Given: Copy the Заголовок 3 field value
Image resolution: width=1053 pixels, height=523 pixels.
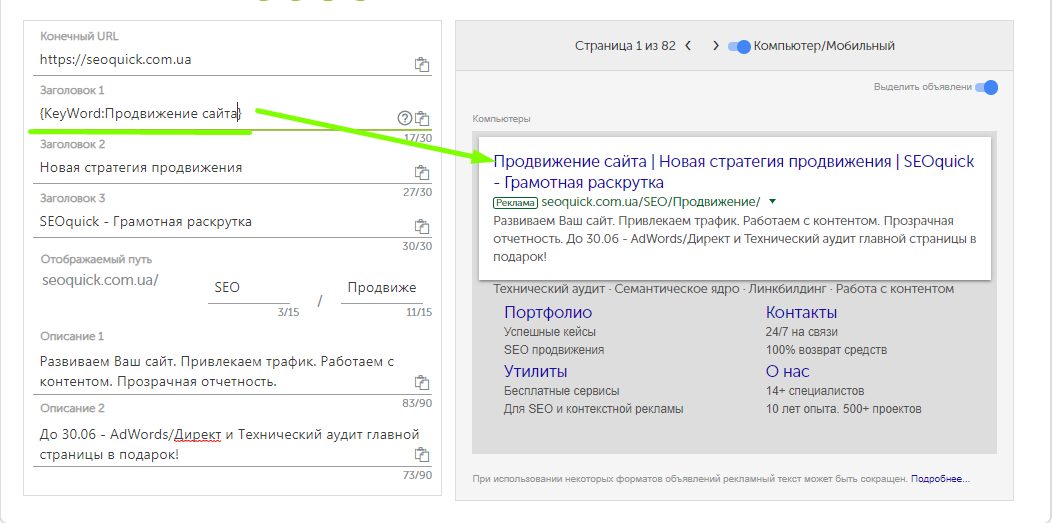Looking at the screenshot, I should (x=422, y=226).
